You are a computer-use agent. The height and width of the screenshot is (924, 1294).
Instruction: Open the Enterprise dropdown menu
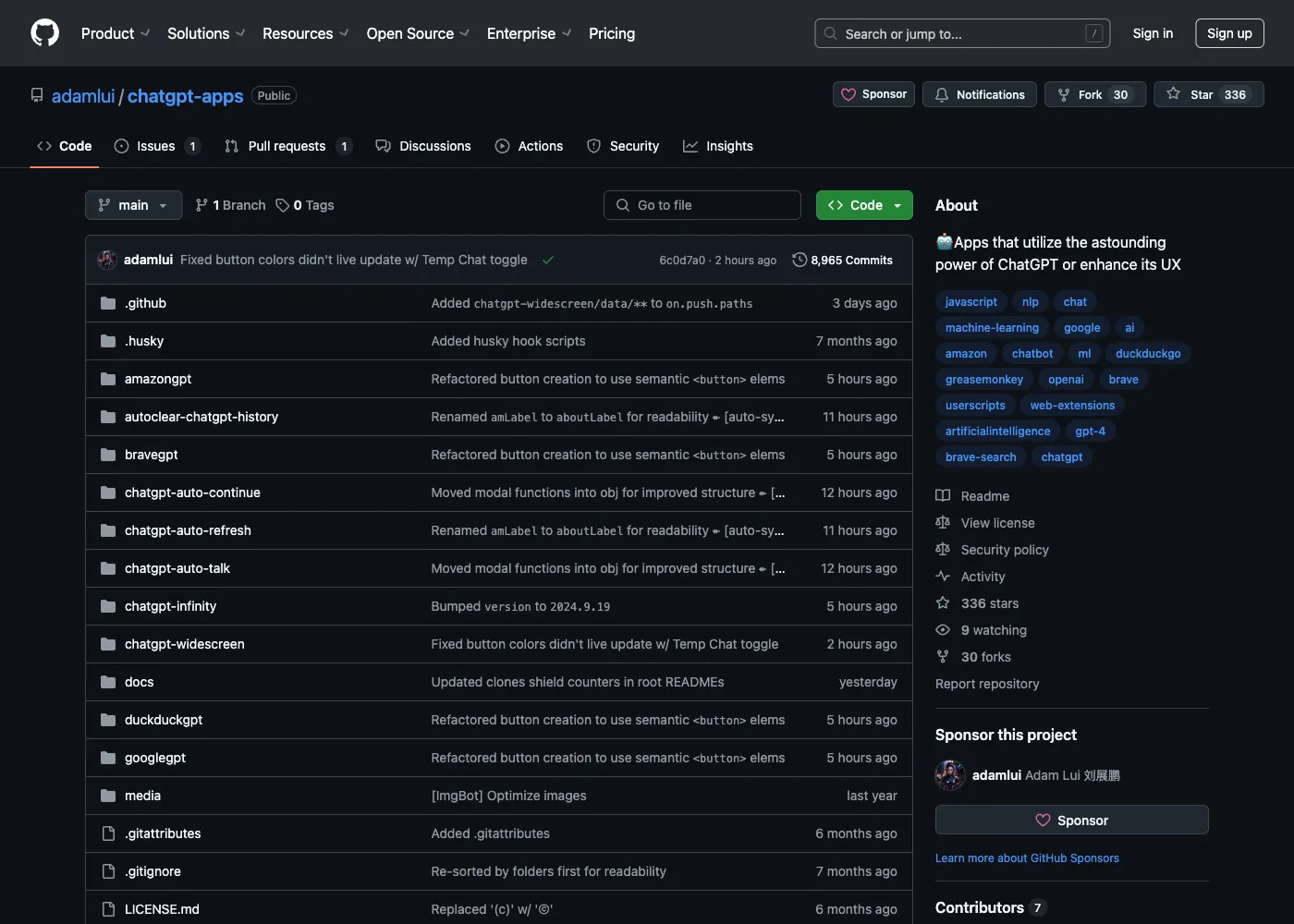pyautogui.click(x=530, y=33)
